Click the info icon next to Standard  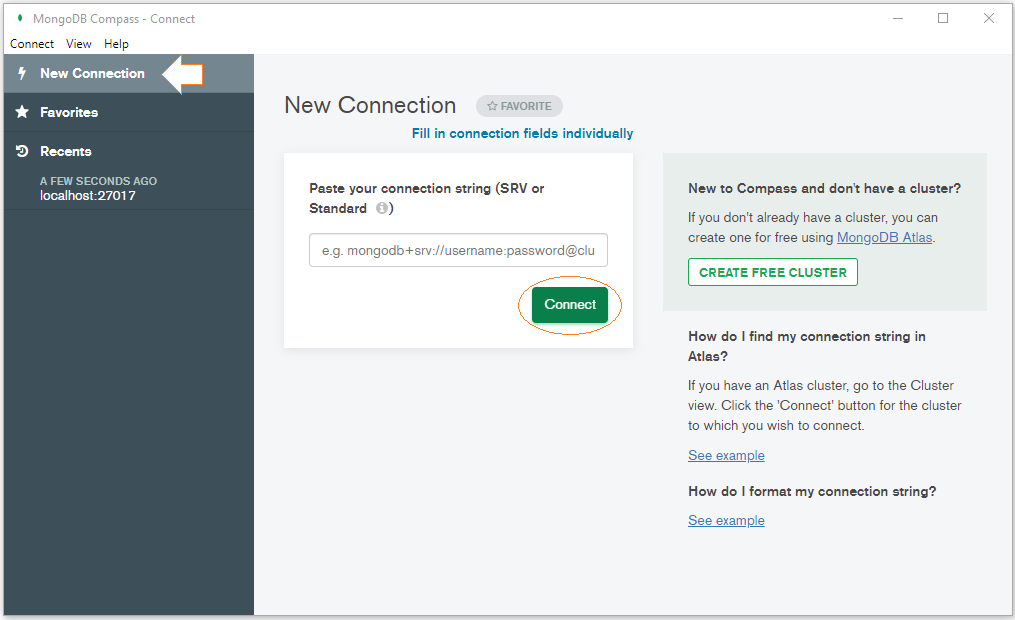(x=382, y=208)
